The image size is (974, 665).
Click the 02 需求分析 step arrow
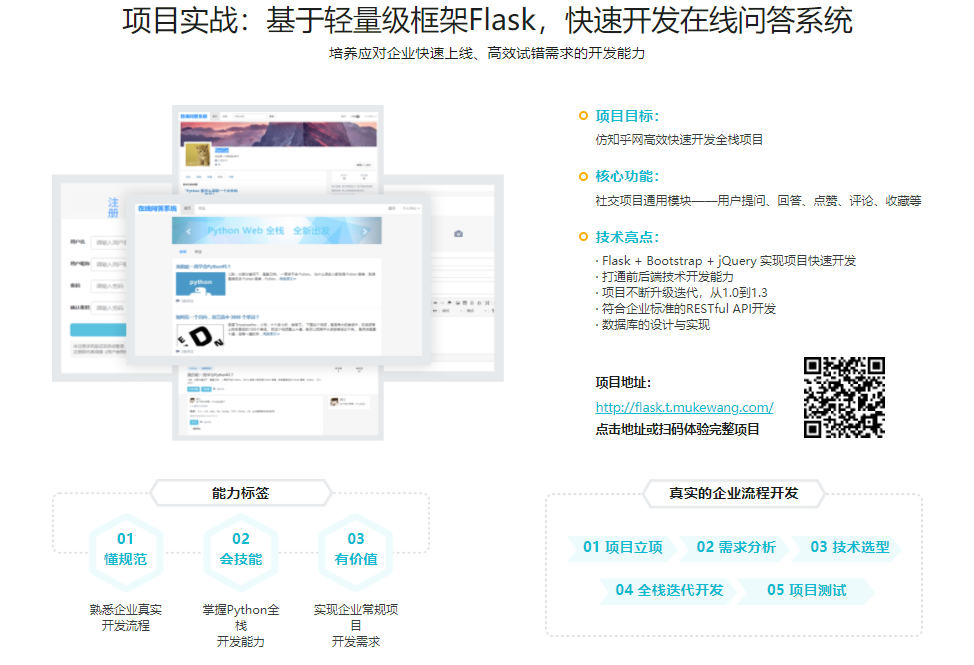coord(736,547)
